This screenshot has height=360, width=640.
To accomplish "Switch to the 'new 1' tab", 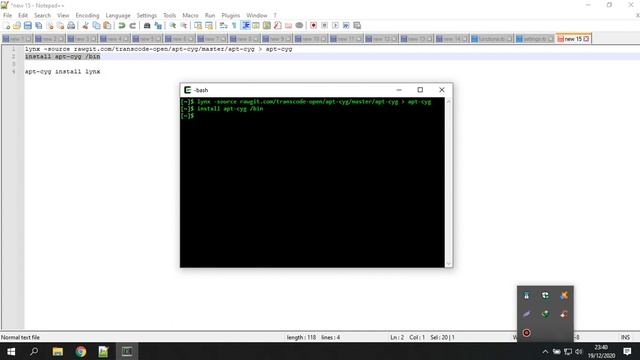I will point(17,39).
